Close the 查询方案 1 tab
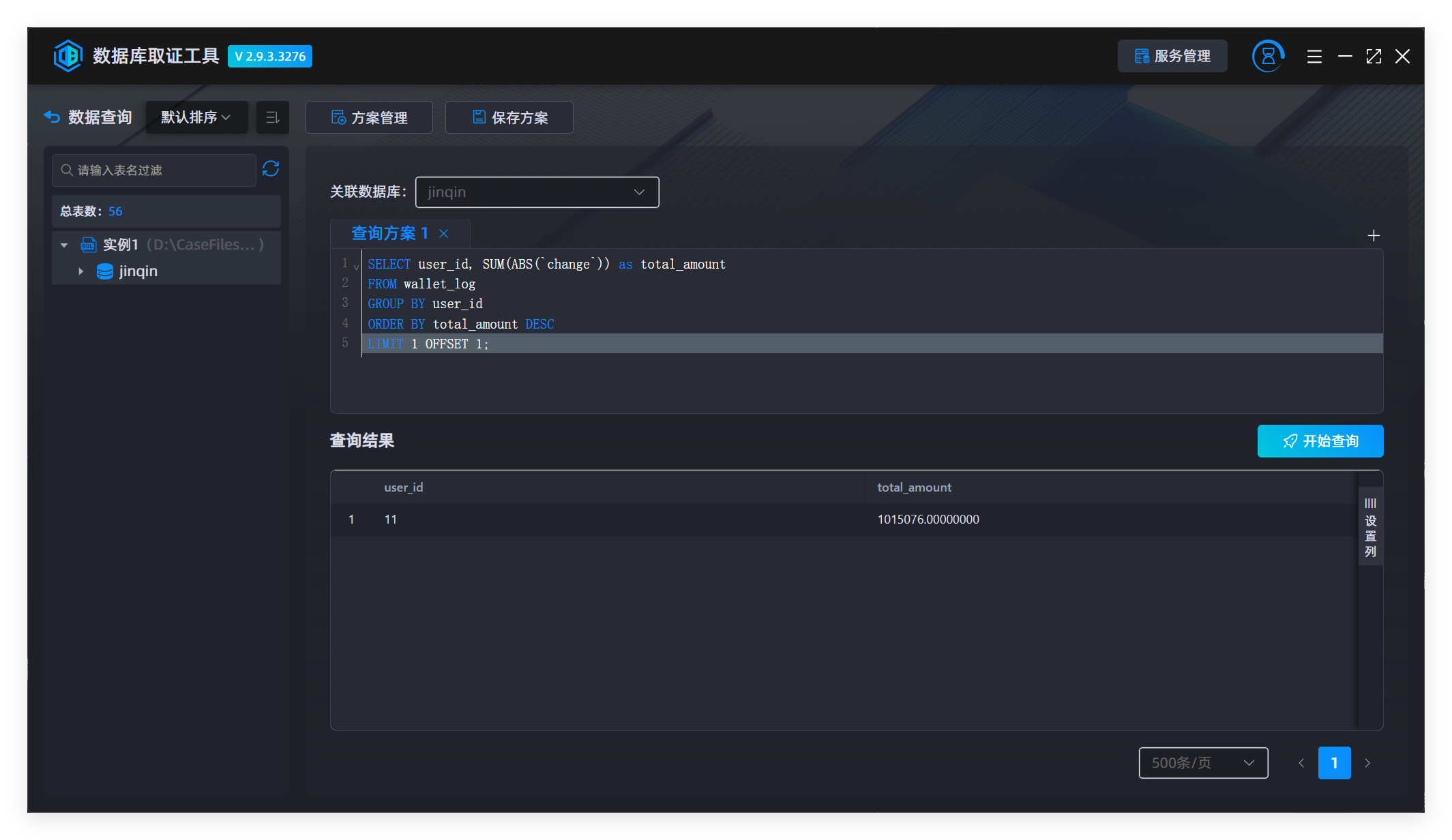The height and width of the screenshot is (840, 1452). (444, 233)
